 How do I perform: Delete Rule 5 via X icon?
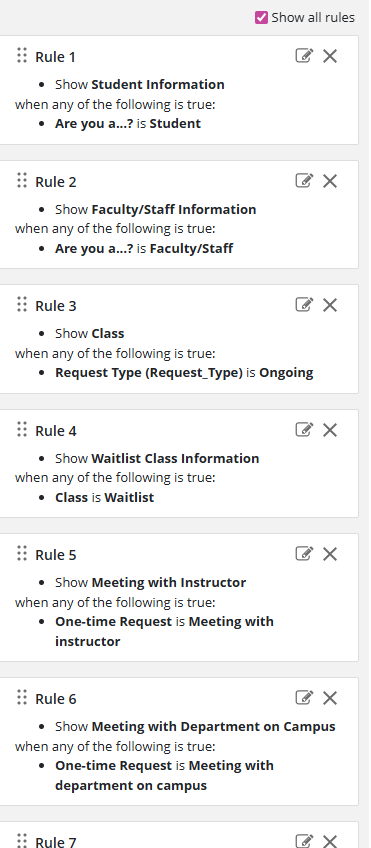330,554
